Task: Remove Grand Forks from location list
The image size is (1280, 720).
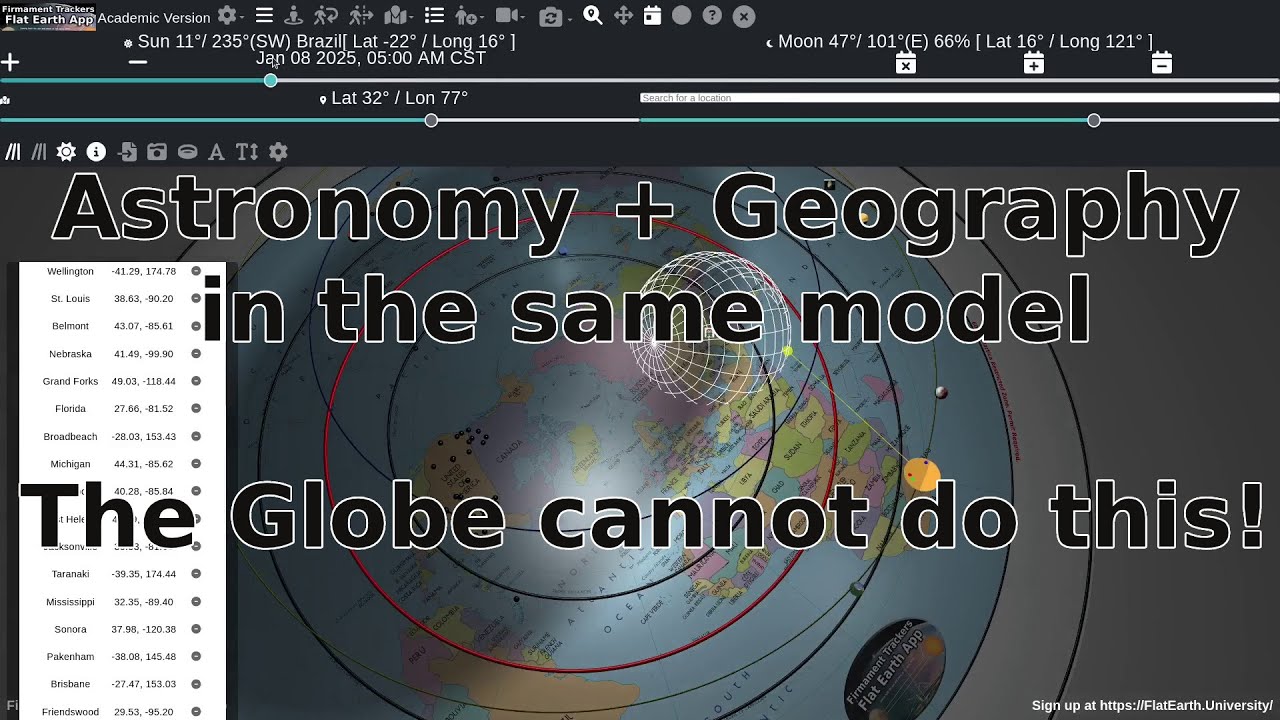Action: click(196, 381)
